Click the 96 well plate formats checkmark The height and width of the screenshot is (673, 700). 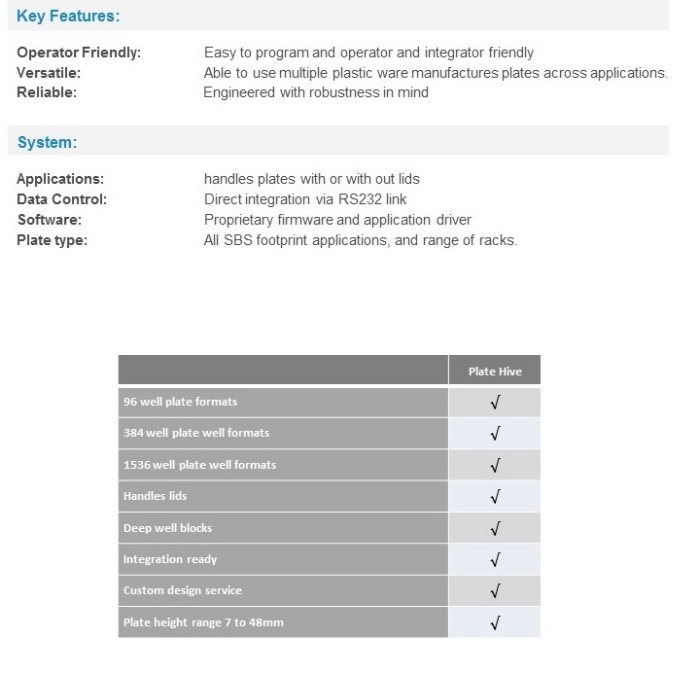click(x=495, y=402)
